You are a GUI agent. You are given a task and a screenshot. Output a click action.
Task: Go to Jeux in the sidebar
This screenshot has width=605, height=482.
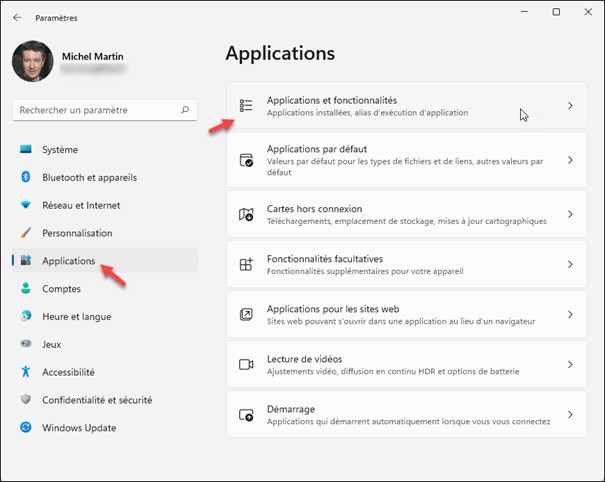[52, 344]
